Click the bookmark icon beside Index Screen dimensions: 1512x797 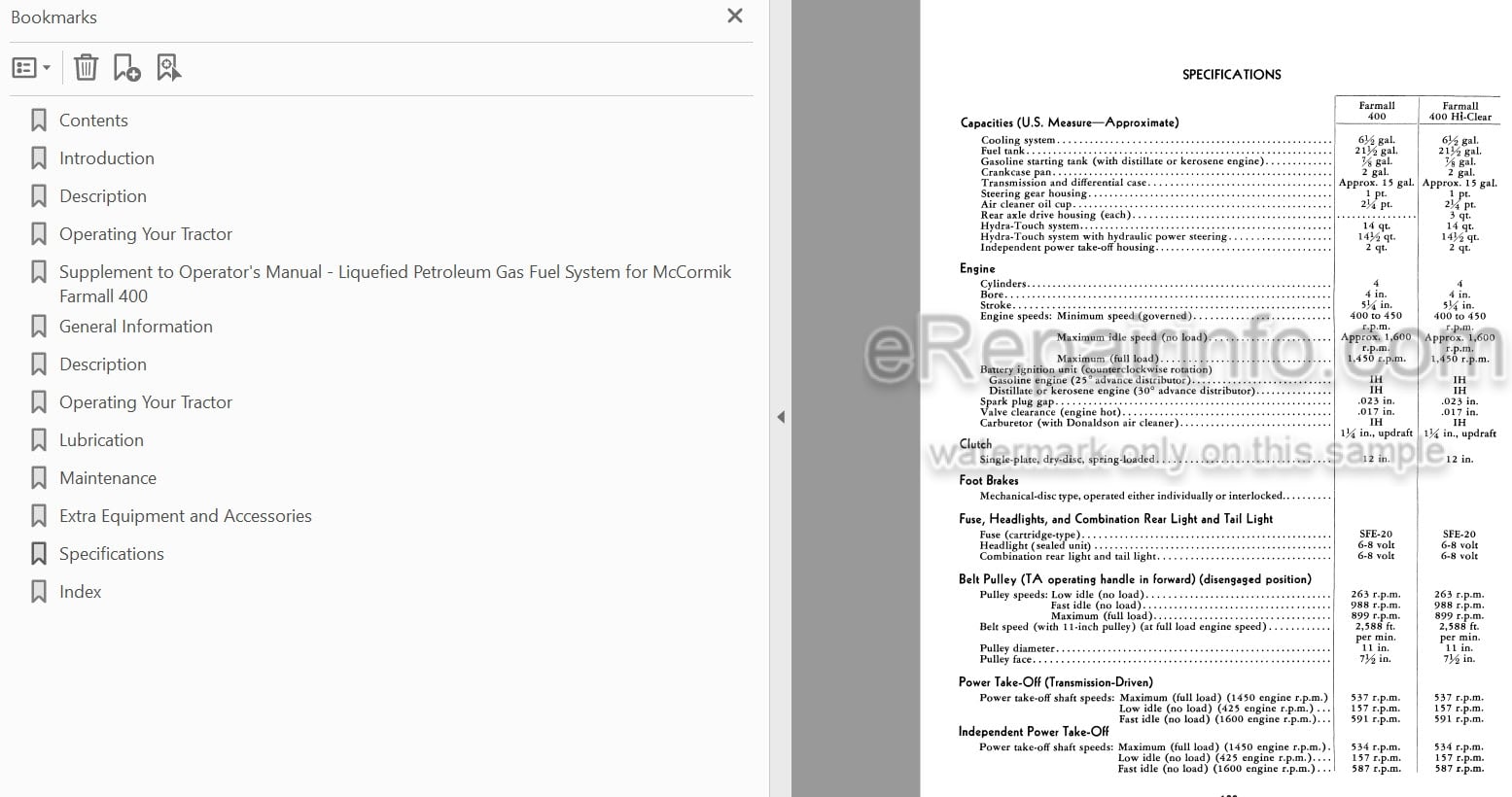(39, 592)
